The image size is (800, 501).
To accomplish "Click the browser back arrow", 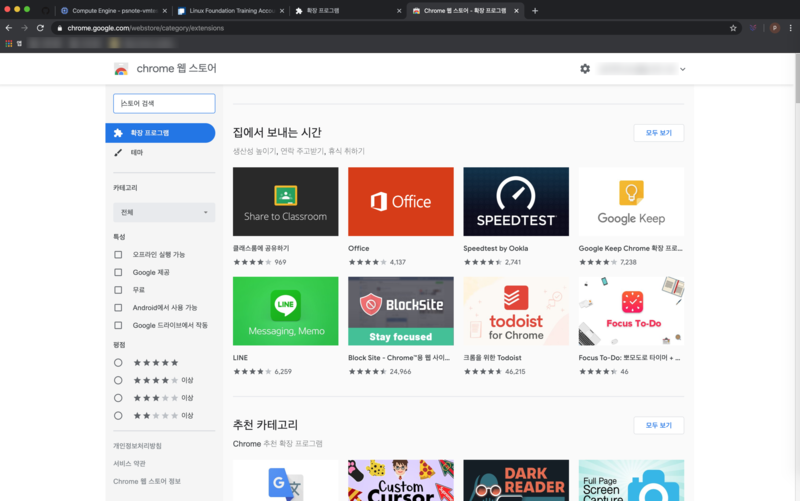I will coord(9,28).
